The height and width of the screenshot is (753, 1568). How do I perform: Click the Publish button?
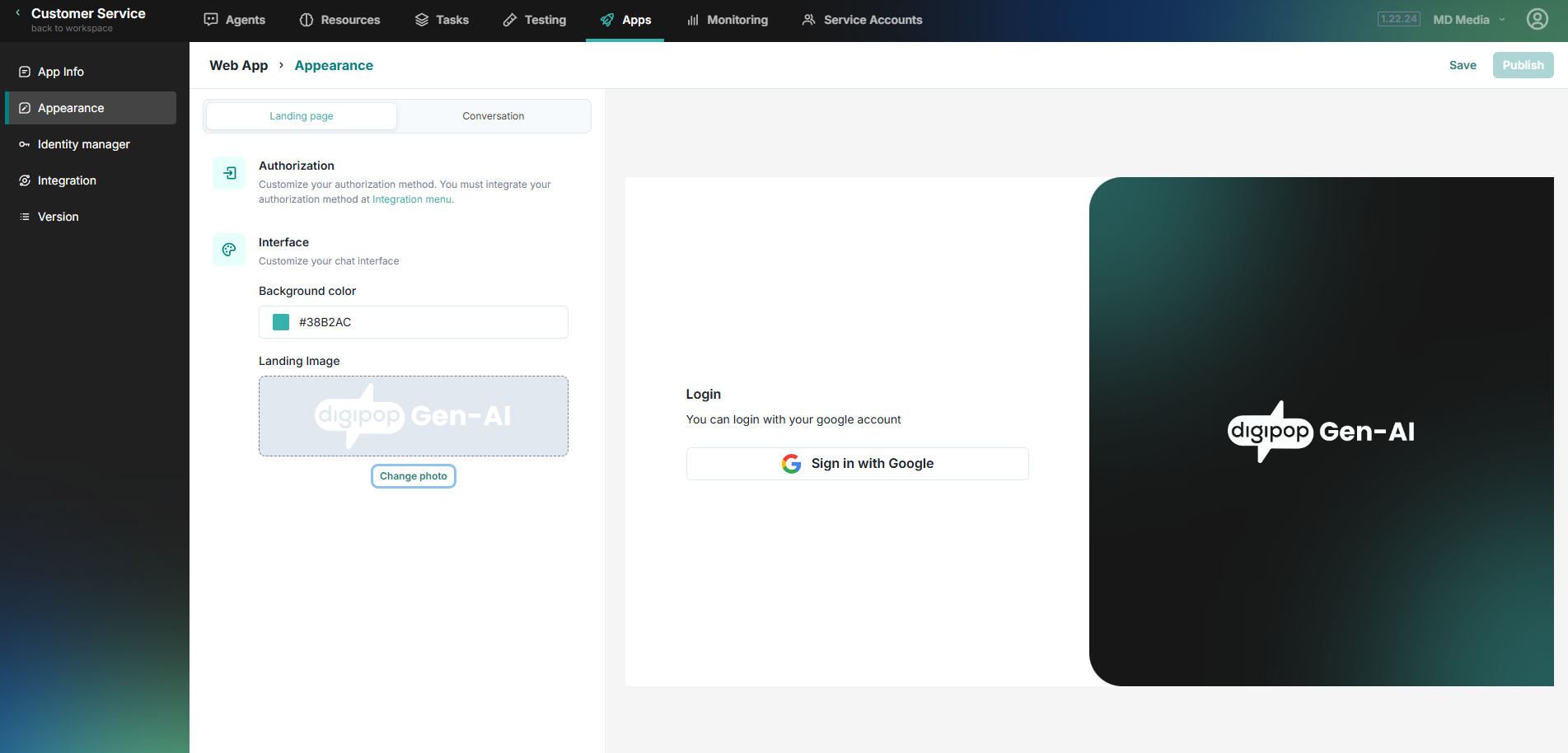click(x=1522, y=65)
